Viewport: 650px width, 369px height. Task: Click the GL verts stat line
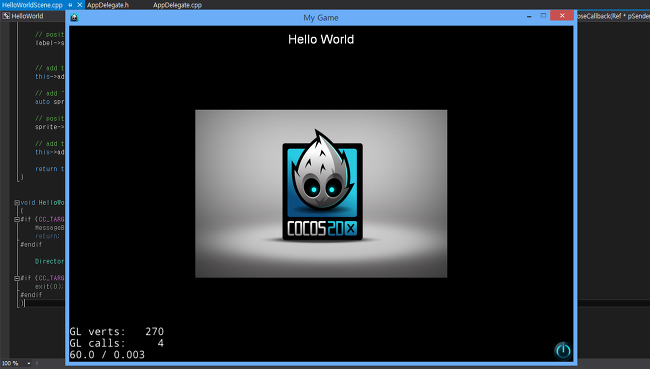pyautogui.click(x=116, y=331)
